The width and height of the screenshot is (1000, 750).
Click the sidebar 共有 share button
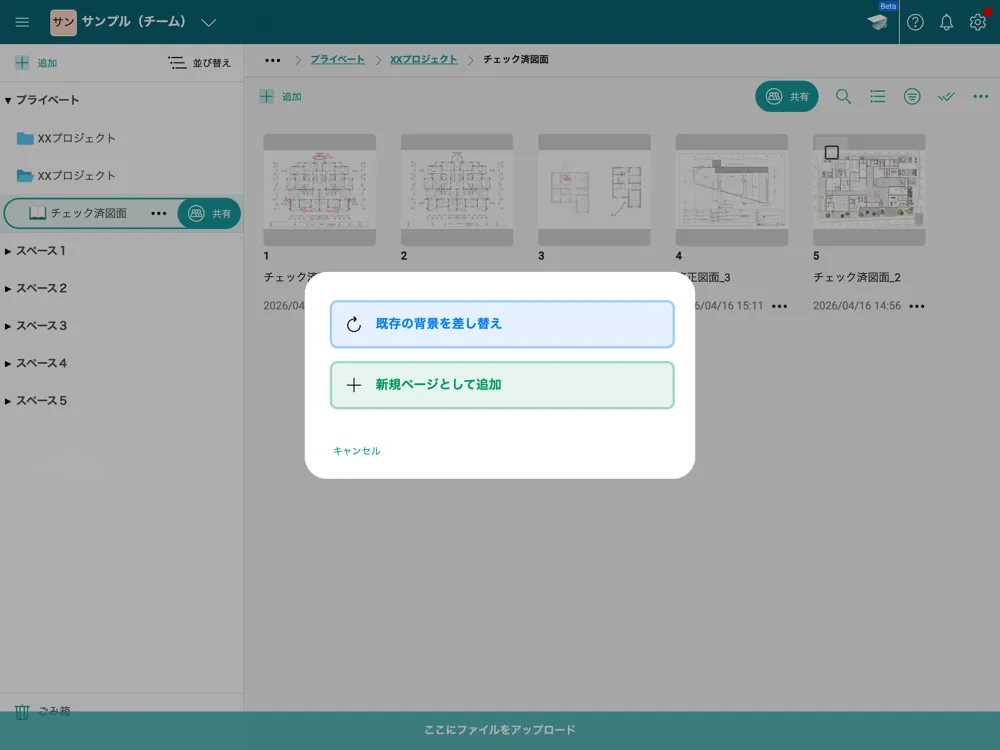(x=209, y=214)
